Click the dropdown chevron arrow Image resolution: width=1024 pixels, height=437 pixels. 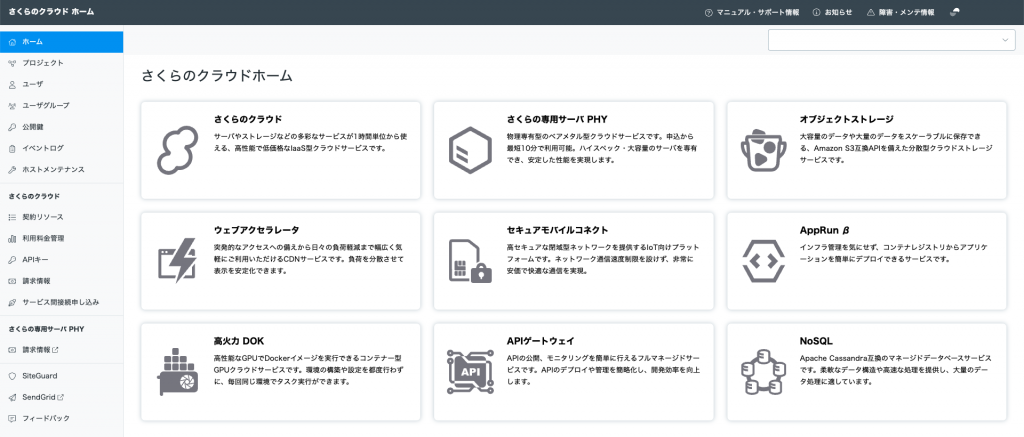tap(1005, 40)
